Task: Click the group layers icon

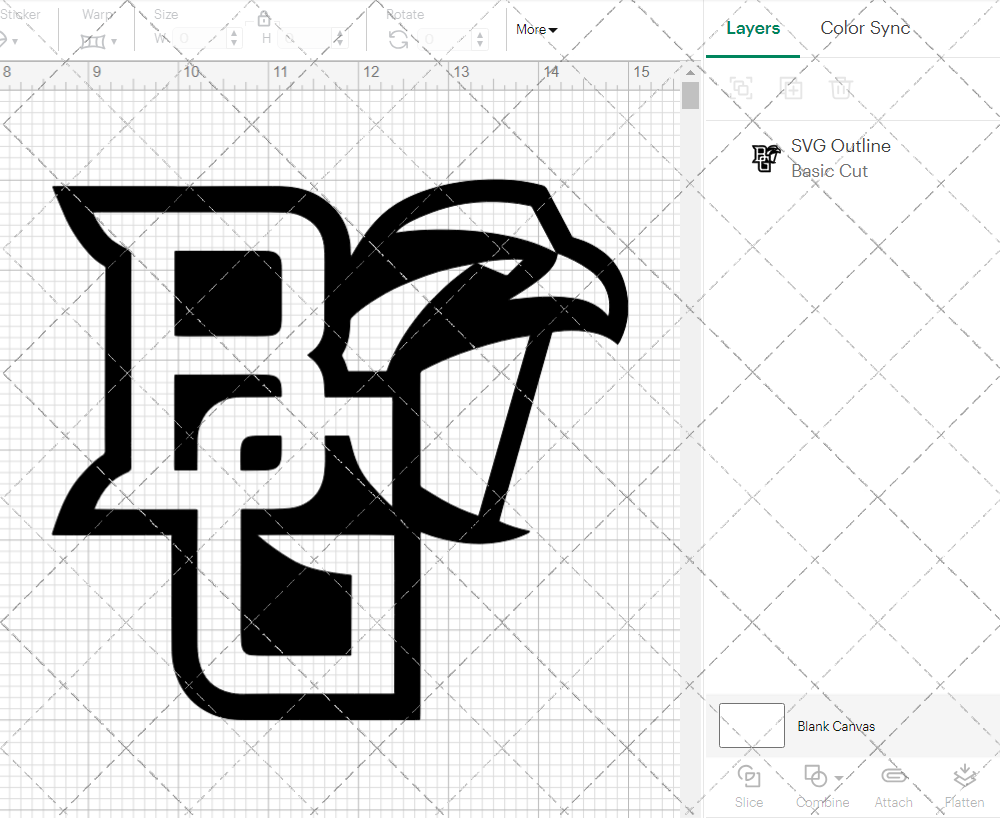Action: [x=741, y=88]
